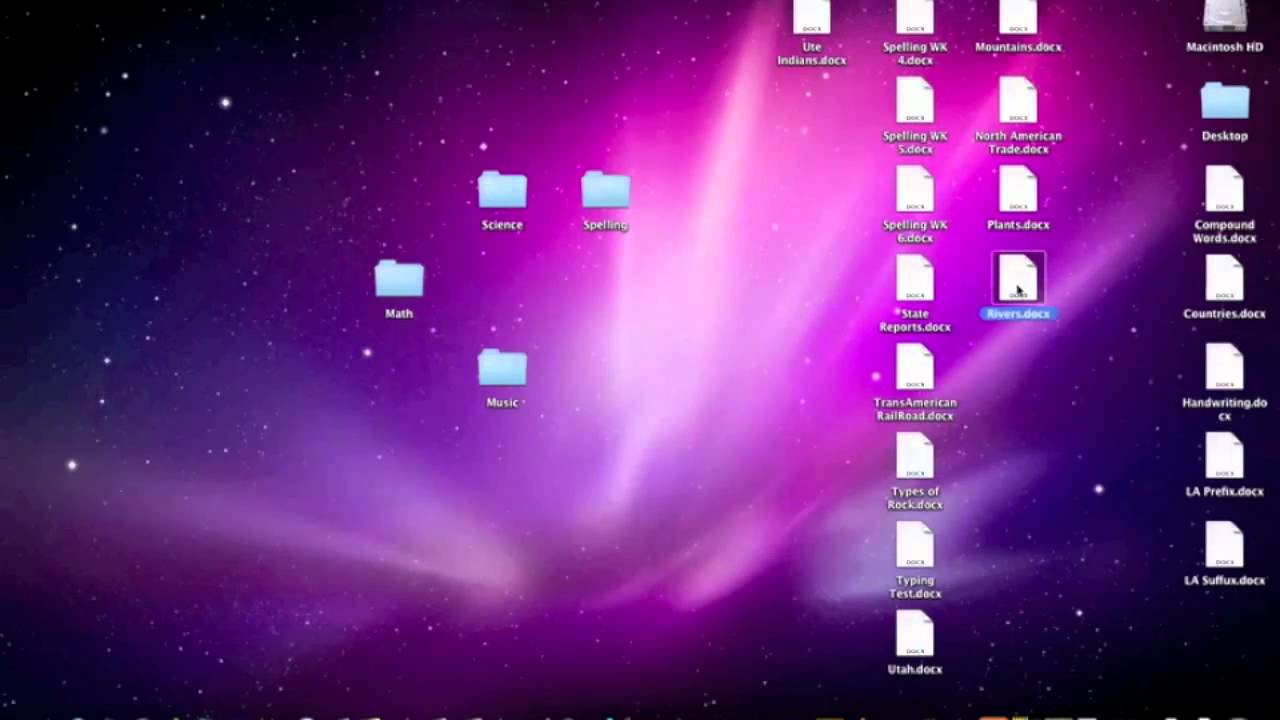The image size is (1280, 720).
Task: Select the Utah.docx file icon
Action: tap(915, 635)
